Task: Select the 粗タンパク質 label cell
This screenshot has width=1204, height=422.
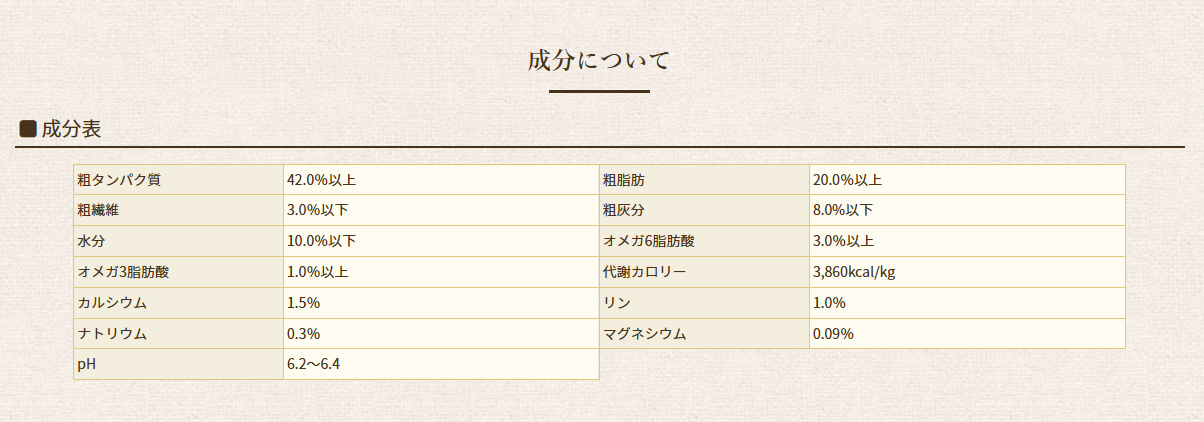Action: (x=179, y=180)
